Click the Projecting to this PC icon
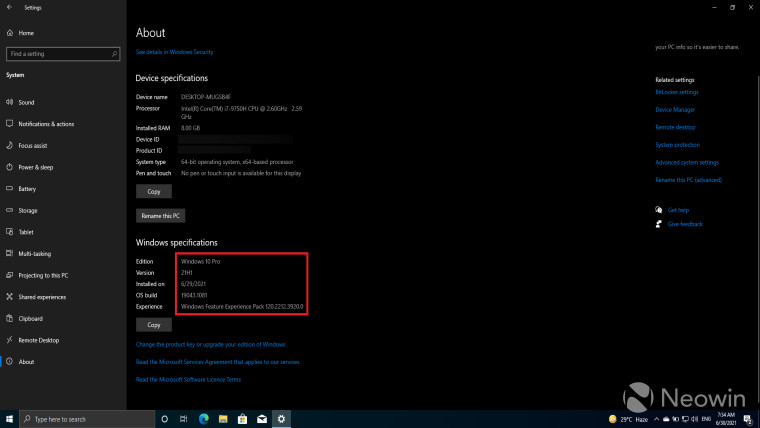The image size is (760, 428). click(x=10, y=275)
